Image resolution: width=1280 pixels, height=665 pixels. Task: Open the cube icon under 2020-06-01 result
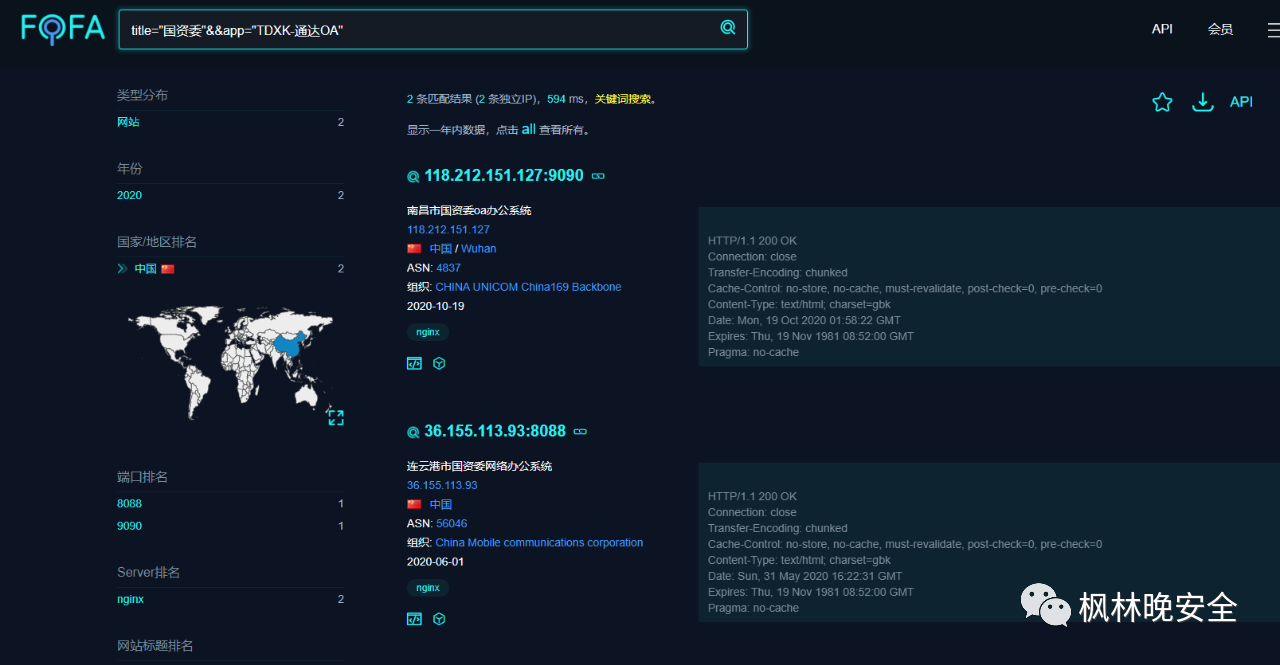coord(439,619)
